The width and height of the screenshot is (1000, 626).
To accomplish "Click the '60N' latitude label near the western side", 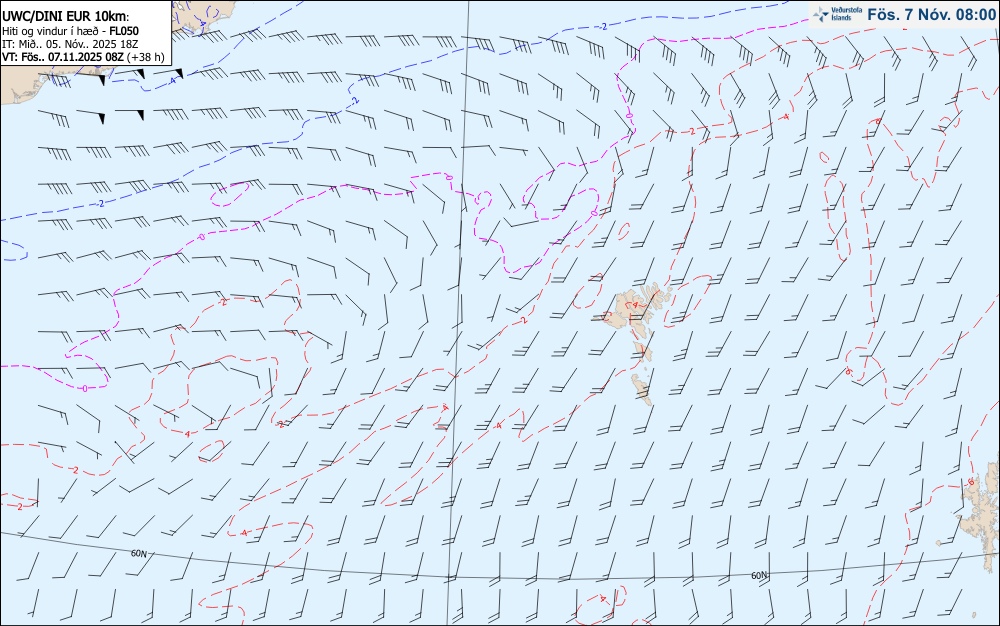I will pos(138,554).
